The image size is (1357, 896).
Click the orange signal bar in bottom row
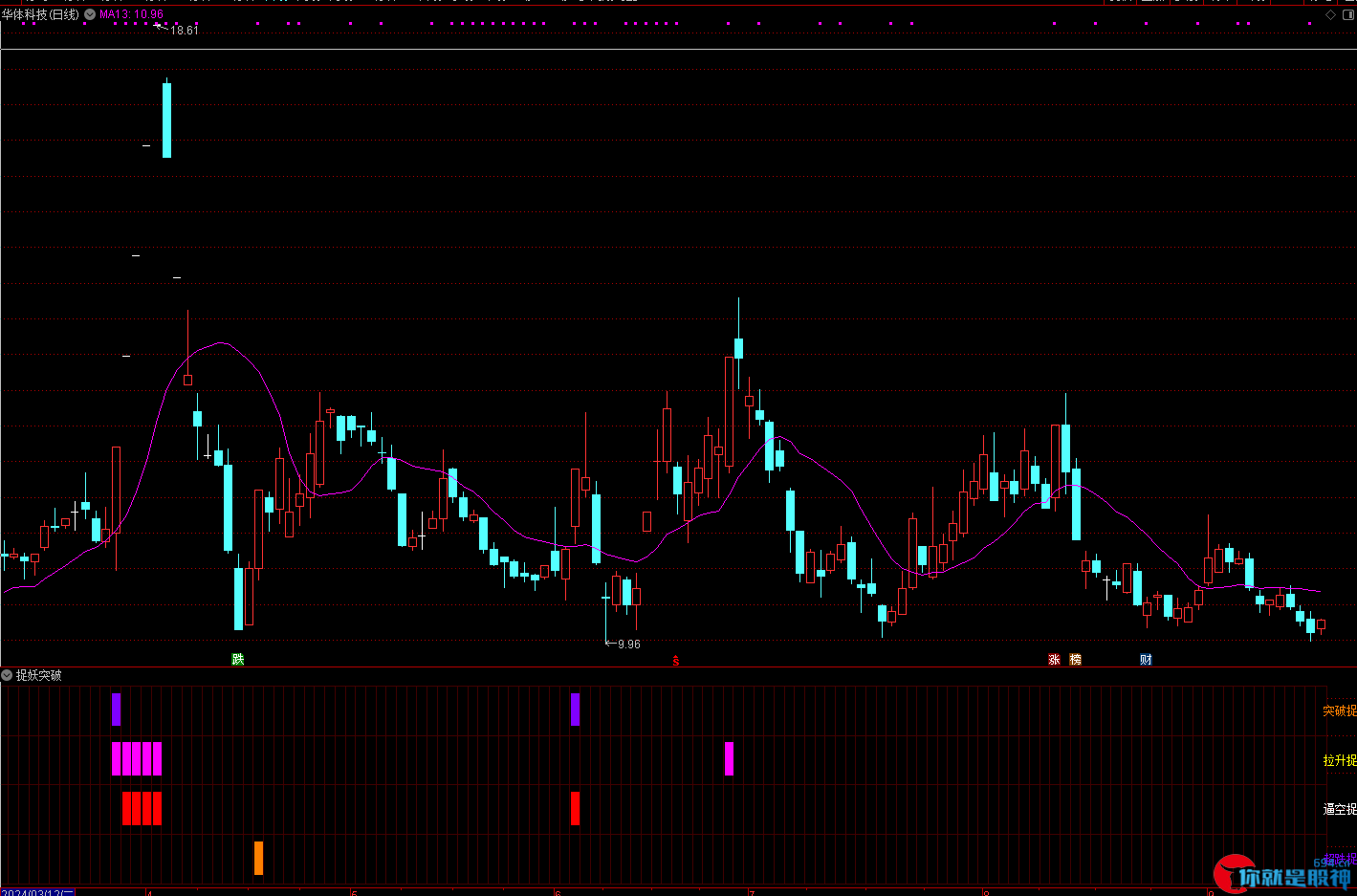tap(258, 858)
